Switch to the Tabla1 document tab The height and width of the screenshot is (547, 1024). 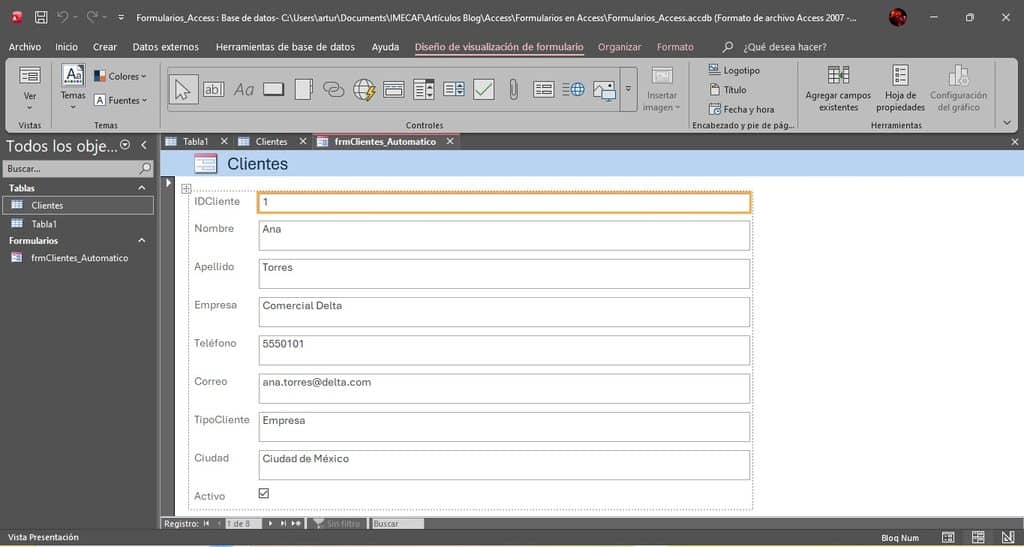coord(195,142)
